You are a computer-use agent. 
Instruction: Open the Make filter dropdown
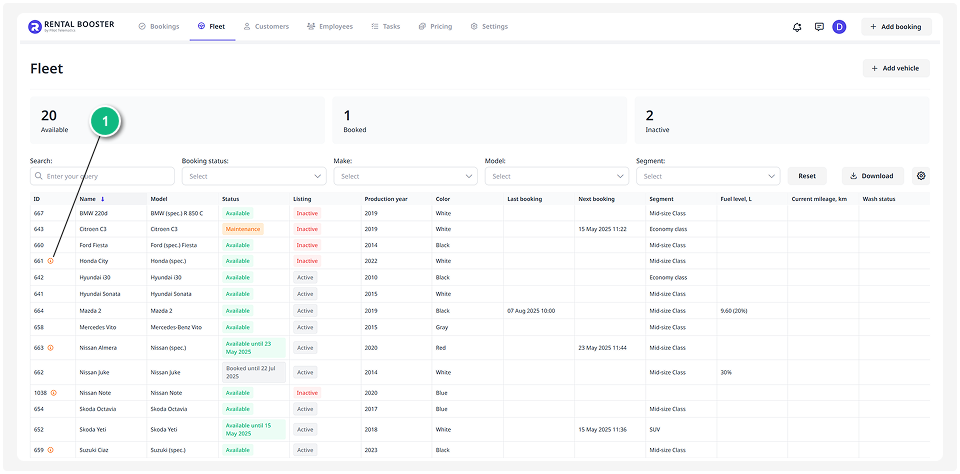click(x=405, y=176)
